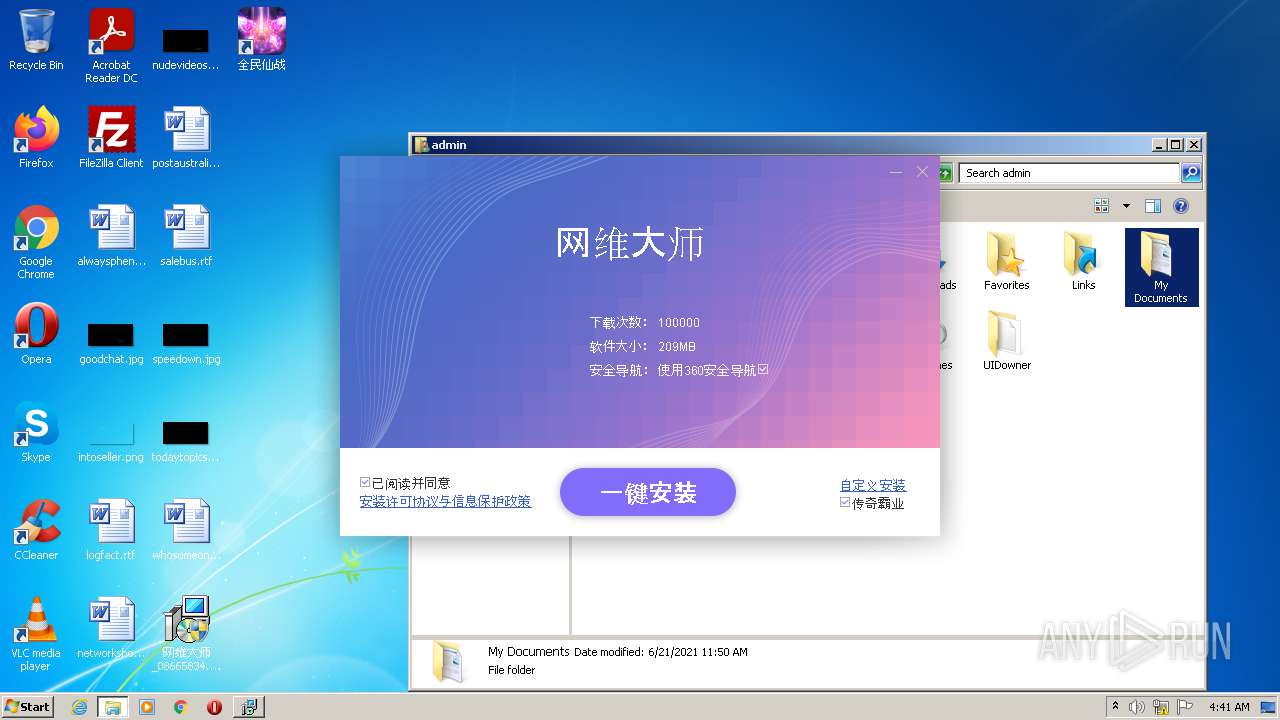1280x720 pixels.
Task: Click the Explorer search magnifier button
Action: click(1190, 173)
